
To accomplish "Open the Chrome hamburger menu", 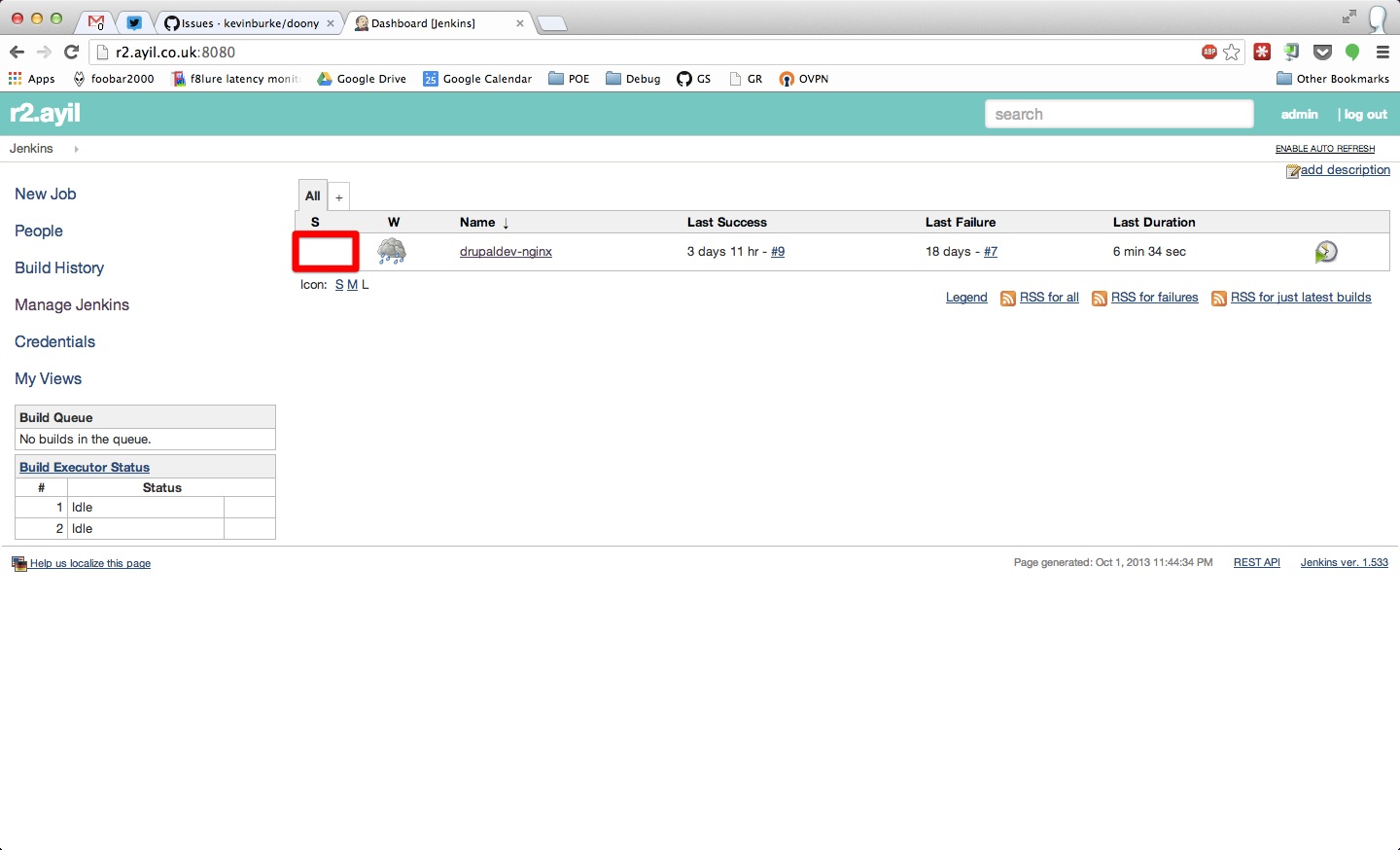I will click(x=1382, y=53).
